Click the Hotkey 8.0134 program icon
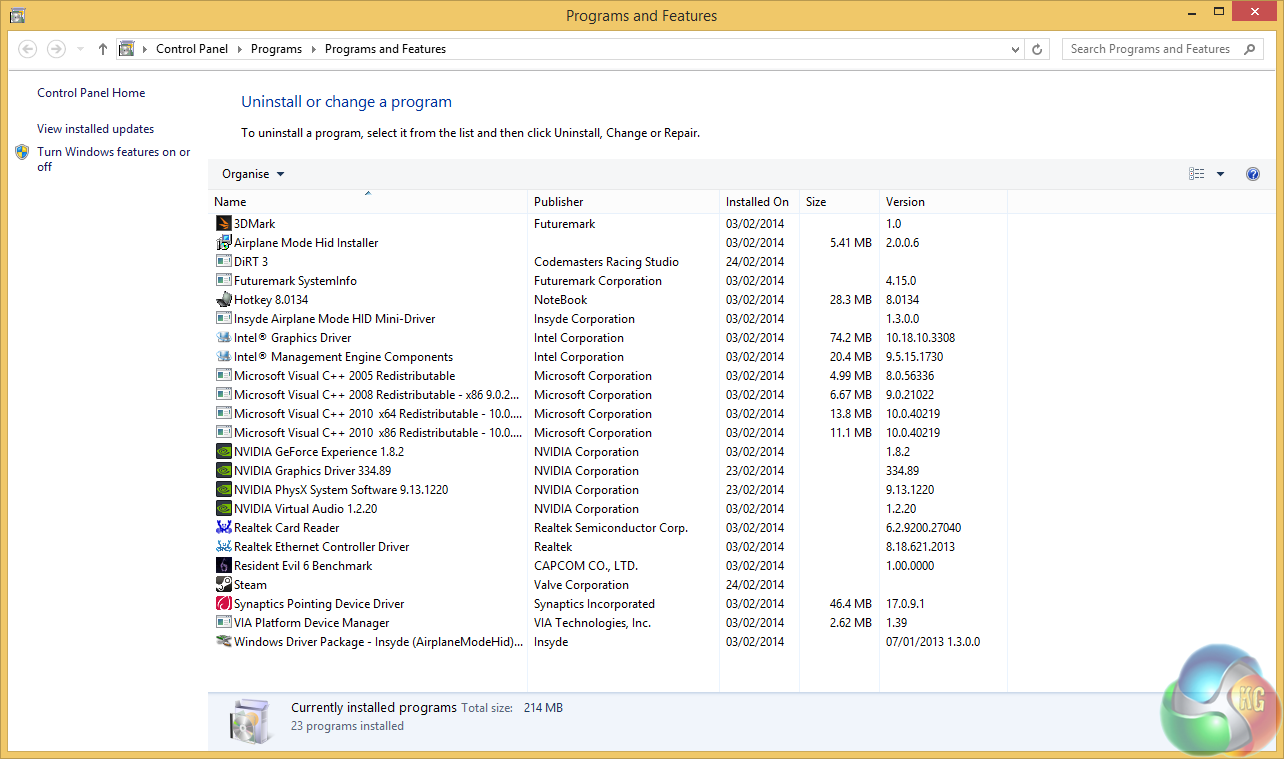1284x759 pixels. 224,300
